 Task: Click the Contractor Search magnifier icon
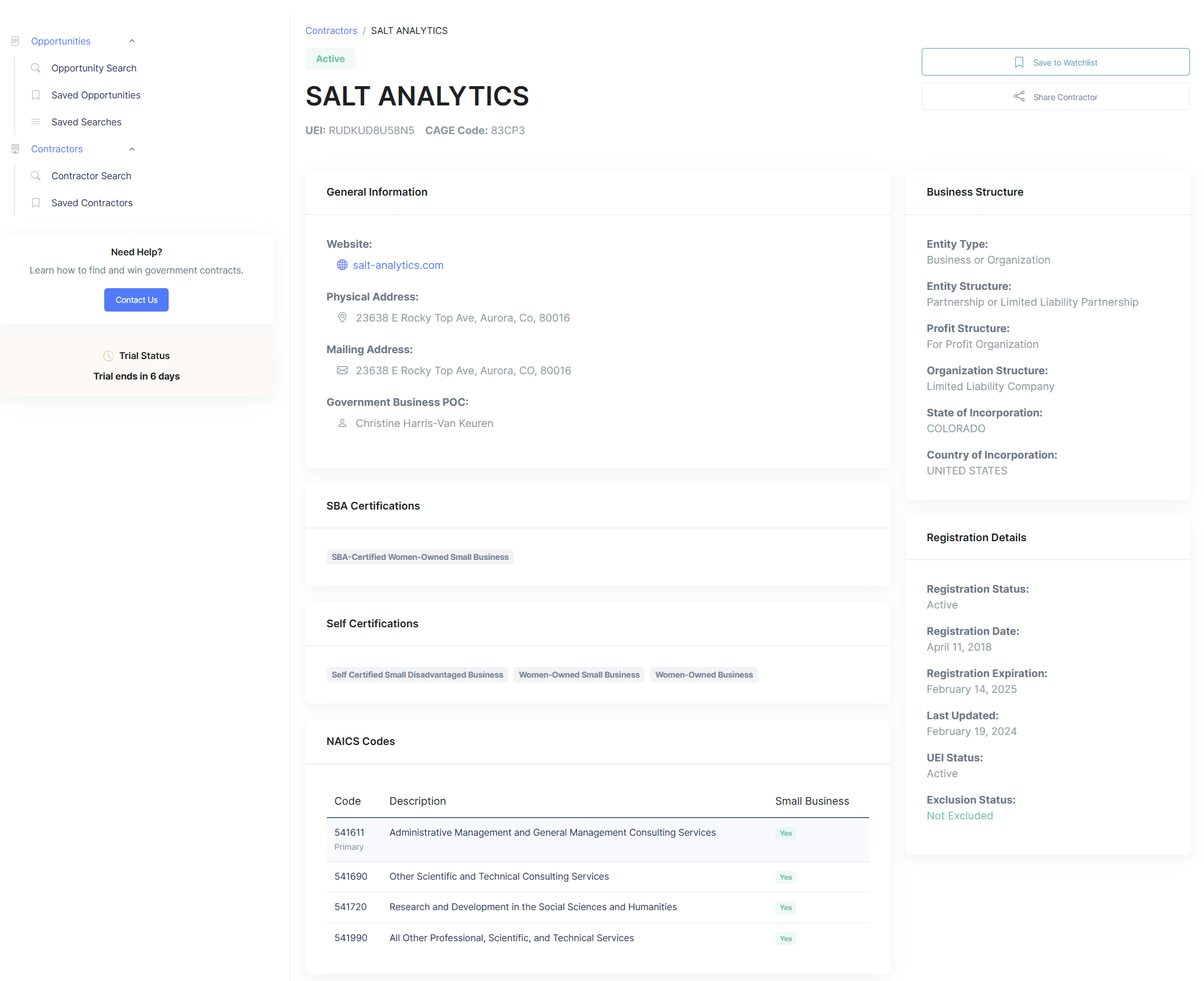point(36,176)
